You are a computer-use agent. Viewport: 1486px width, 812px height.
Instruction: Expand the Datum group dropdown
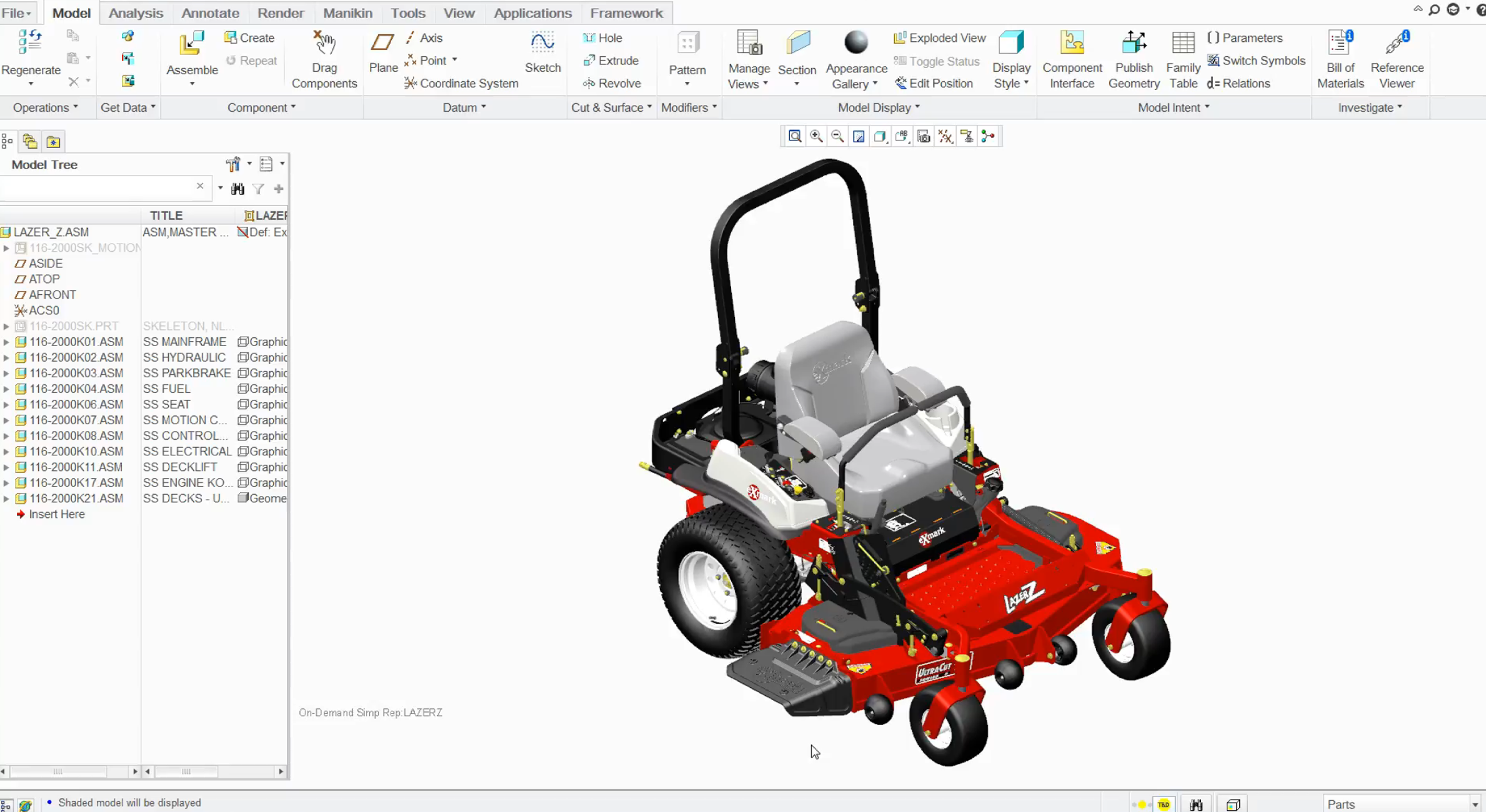(464, 107)
